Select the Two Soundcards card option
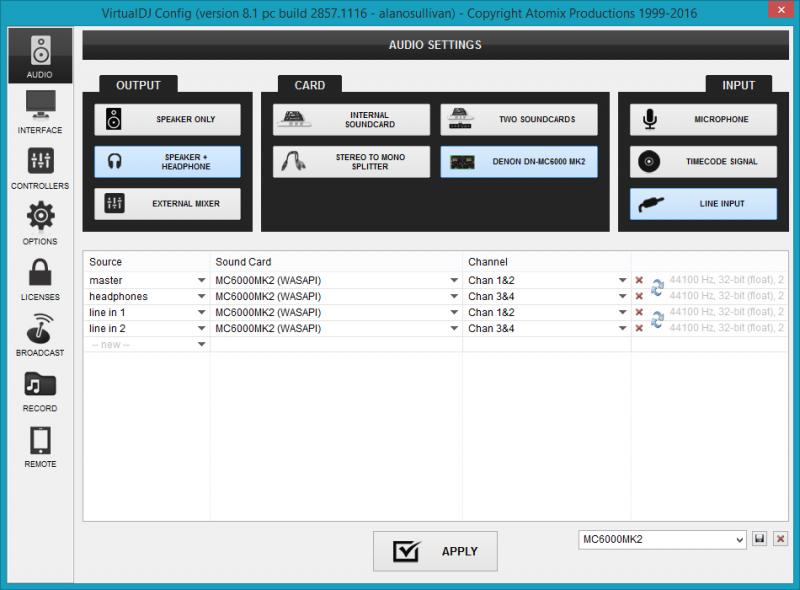The width and height of the screenshot is (800, 590). (519, 120)
